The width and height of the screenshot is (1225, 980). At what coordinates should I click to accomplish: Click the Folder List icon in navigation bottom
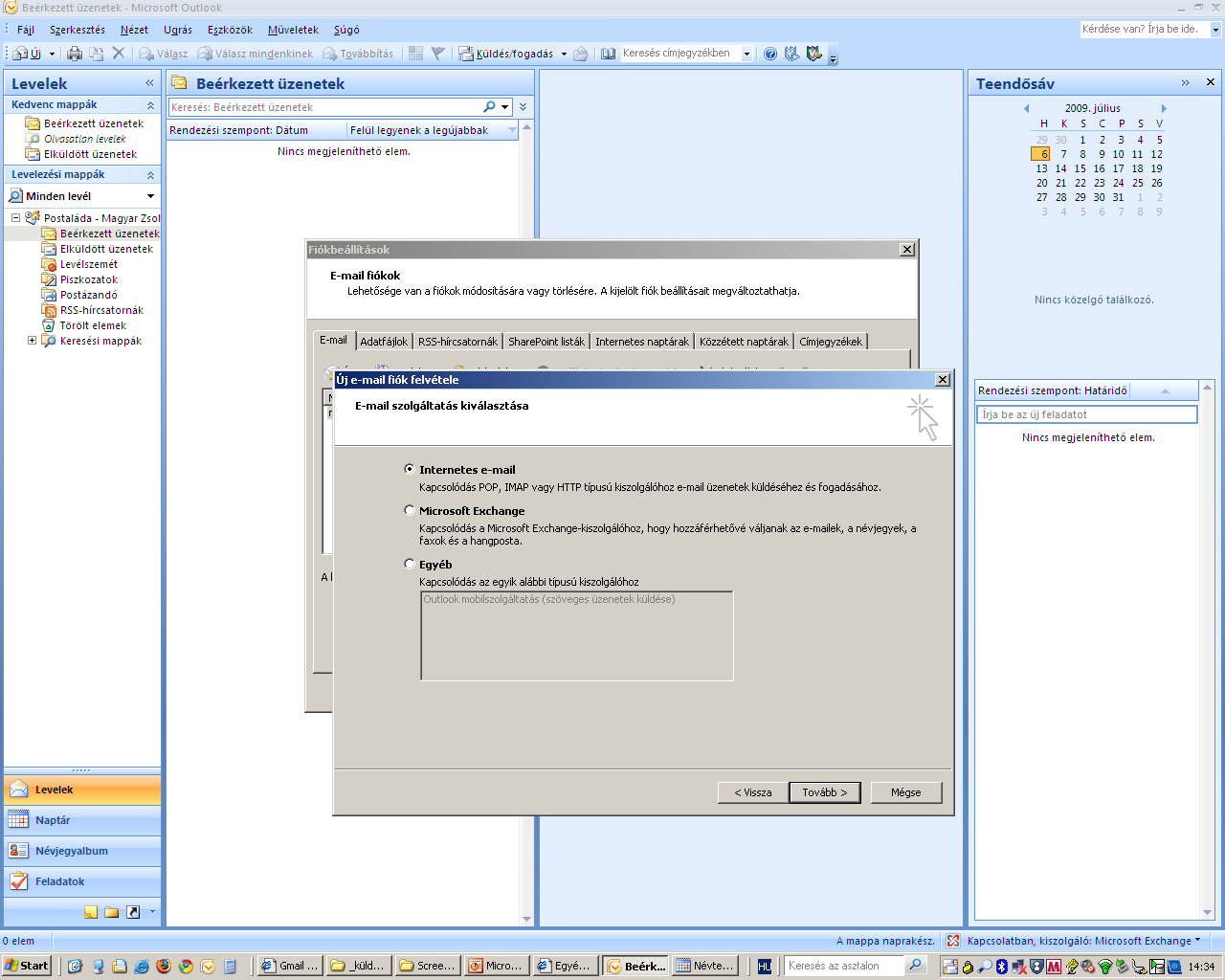pyautogui.click(x=112, y=912)
